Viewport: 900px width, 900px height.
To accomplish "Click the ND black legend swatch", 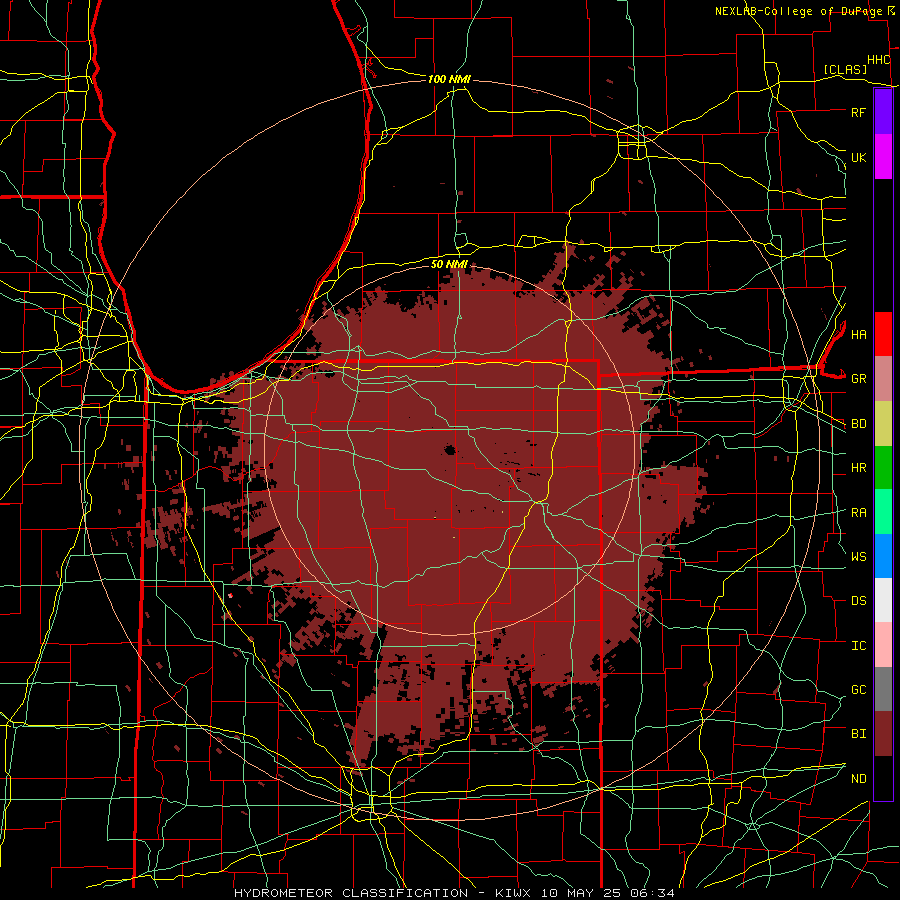I will pyautogui.click(x=883, y=778).
